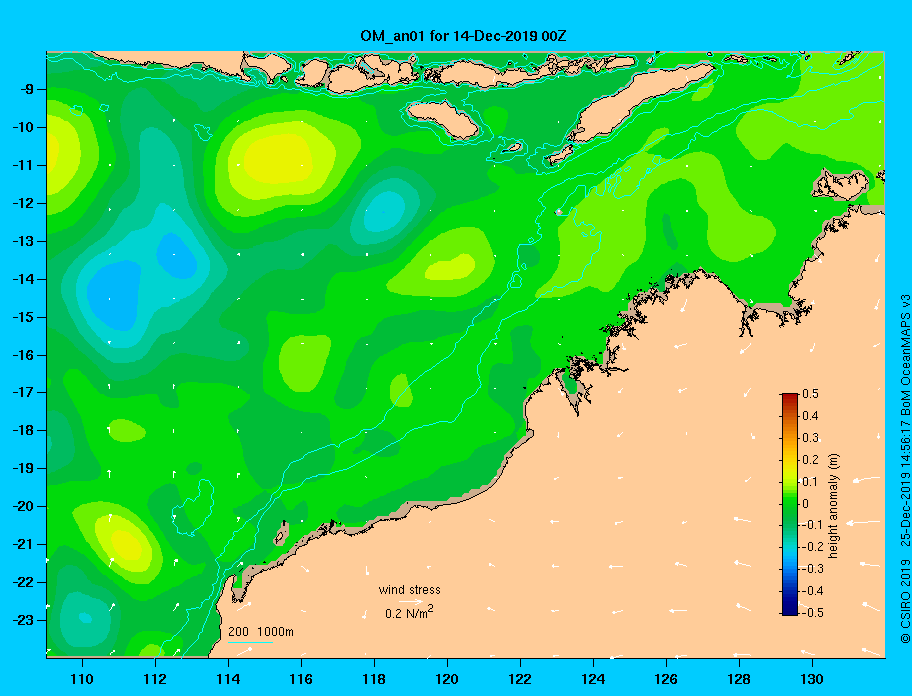Click the colorbar tick label '-0.4'
The height and width of the screenshot is (696, 912).
tap(811, 591)
